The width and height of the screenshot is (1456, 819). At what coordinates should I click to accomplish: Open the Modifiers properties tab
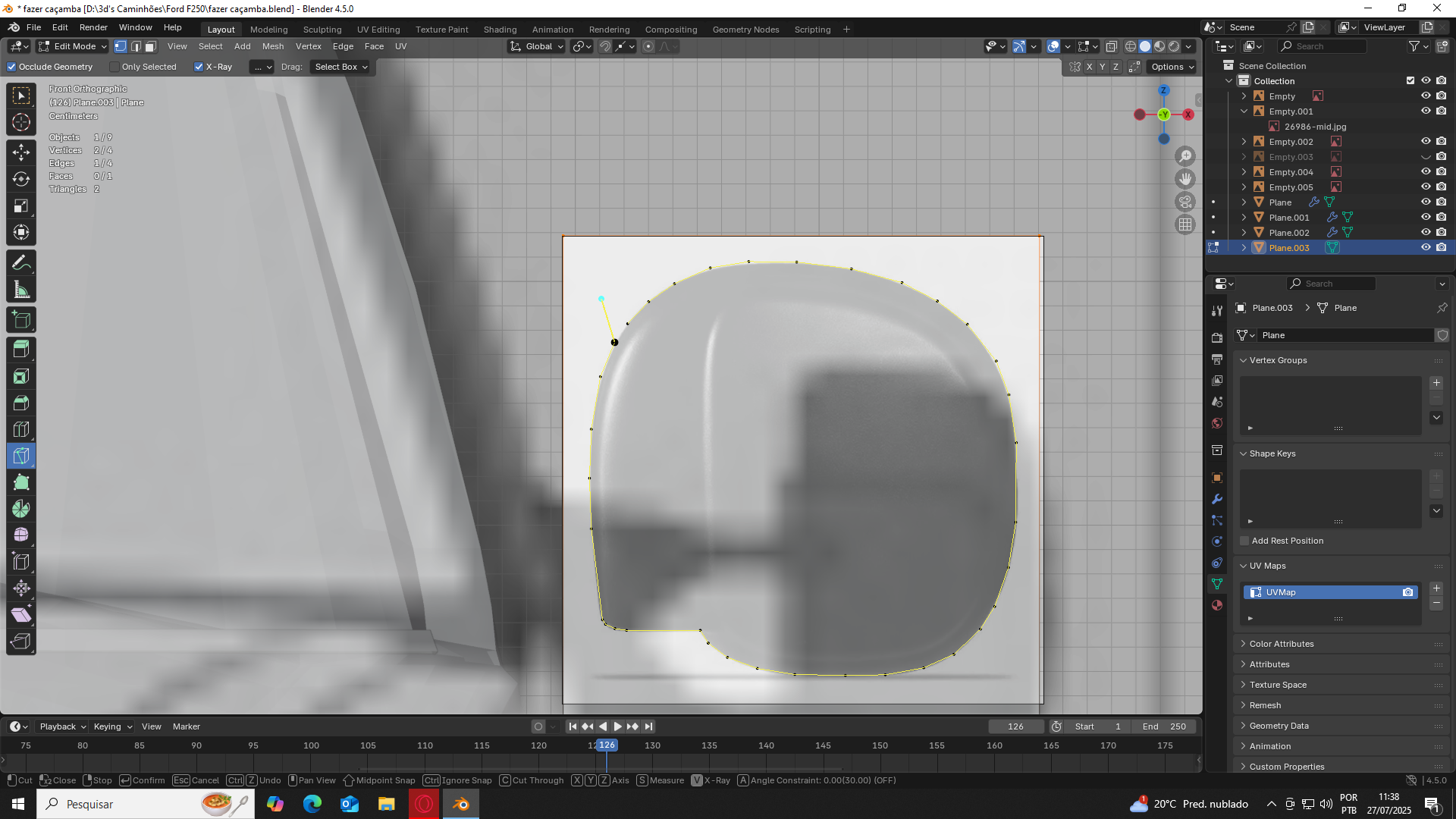click(x=1217, y=499)
